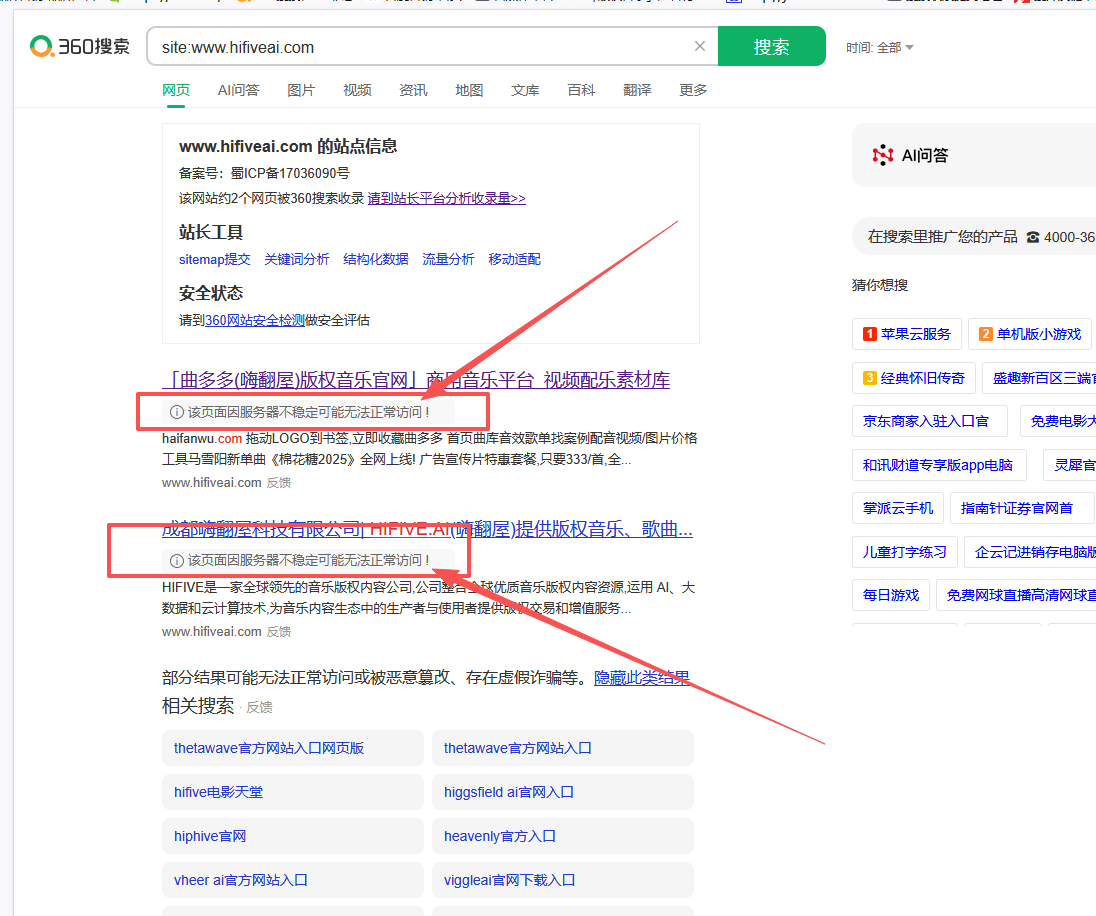Viewport: 1096px width, 916px height.
Task: Go to the 地图 tab
Action: 469,90
